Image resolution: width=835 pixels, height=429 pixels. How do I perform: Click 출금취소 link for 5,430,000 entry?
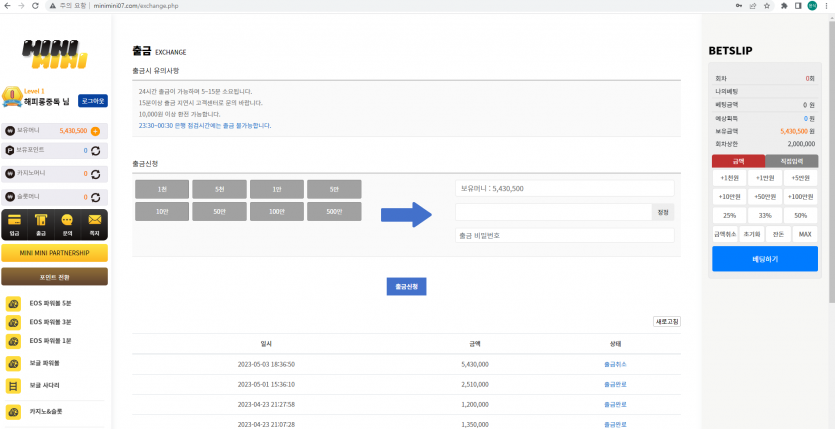[616, 364]
